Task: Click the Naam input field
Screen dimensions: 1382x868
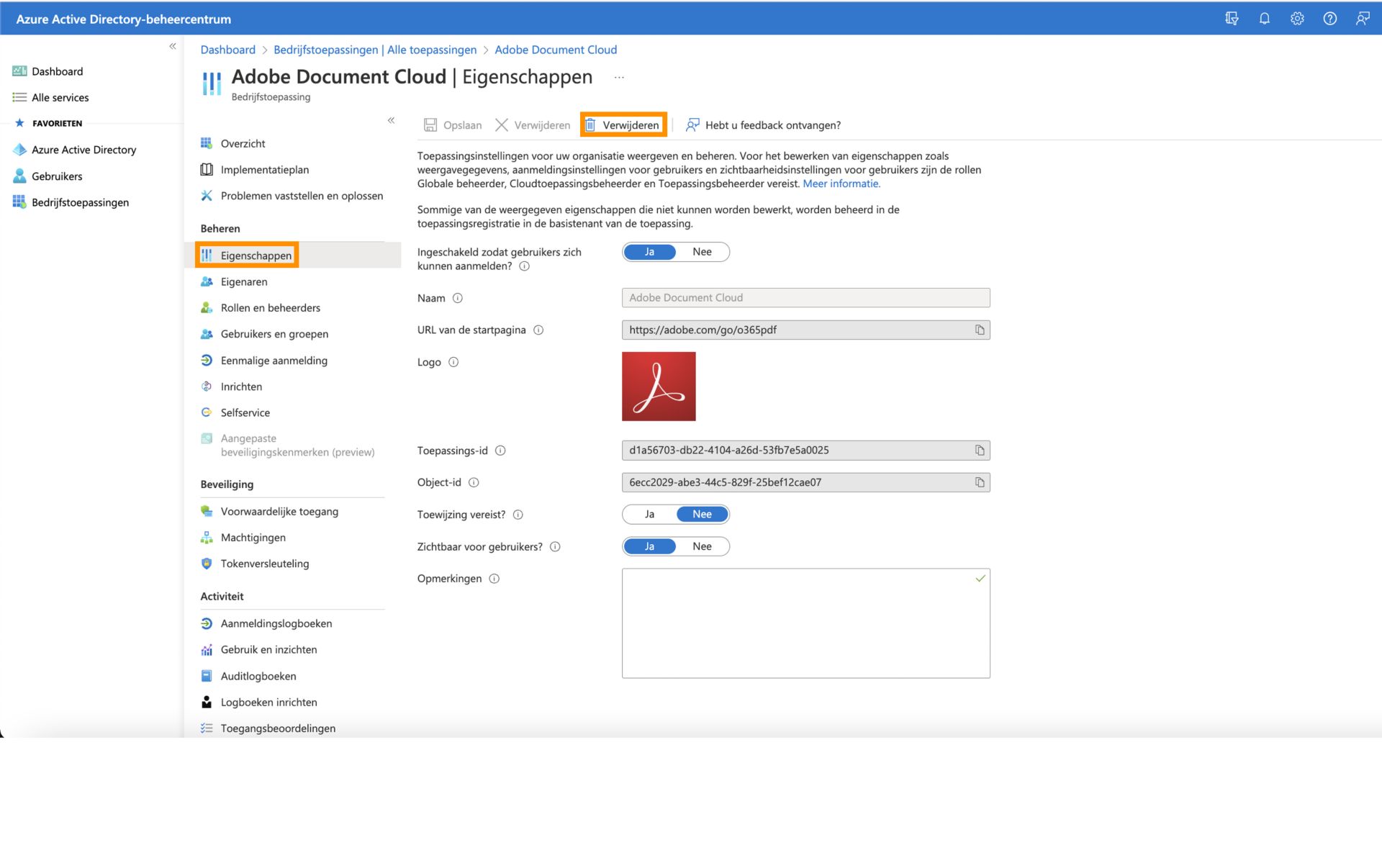Action: point(805,298)
